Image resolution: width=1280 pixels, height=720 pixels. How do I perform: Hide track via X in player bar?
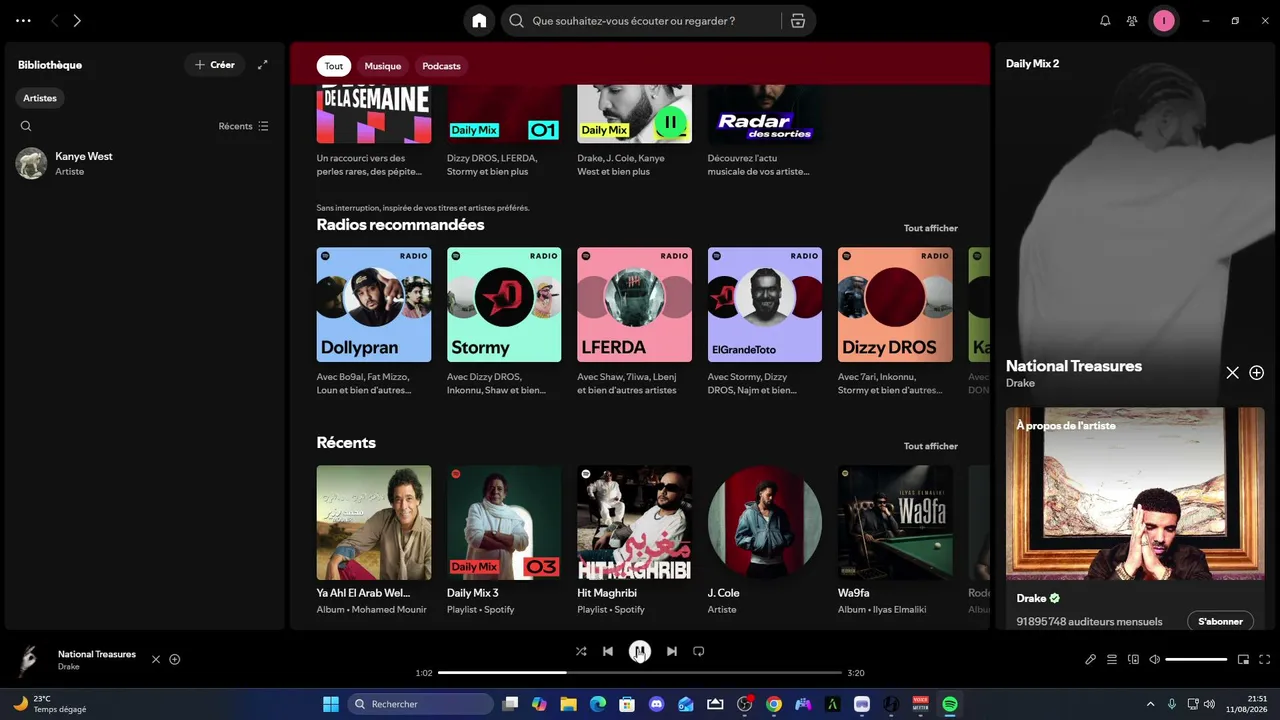pos(156,660)
